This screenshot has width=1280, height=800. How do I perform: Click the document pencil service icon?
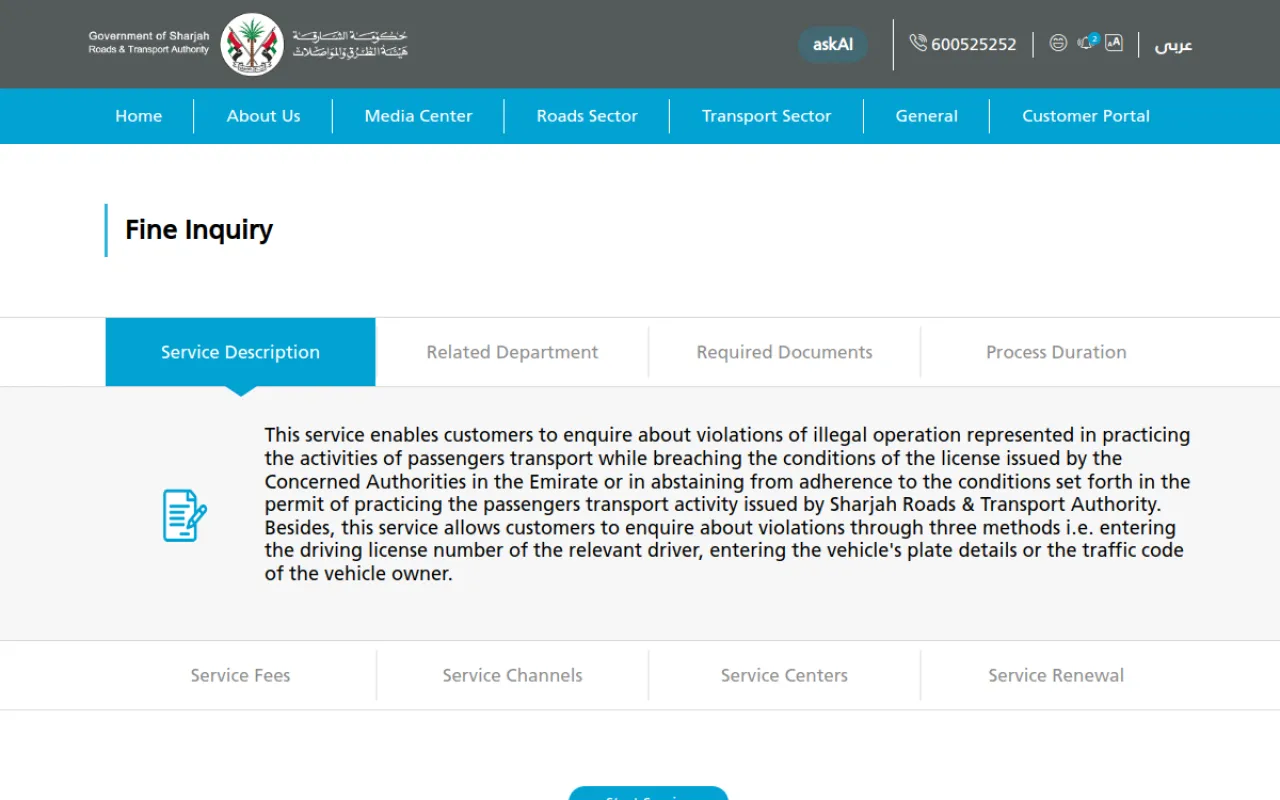pyautogui.click(x=185, y=515)
